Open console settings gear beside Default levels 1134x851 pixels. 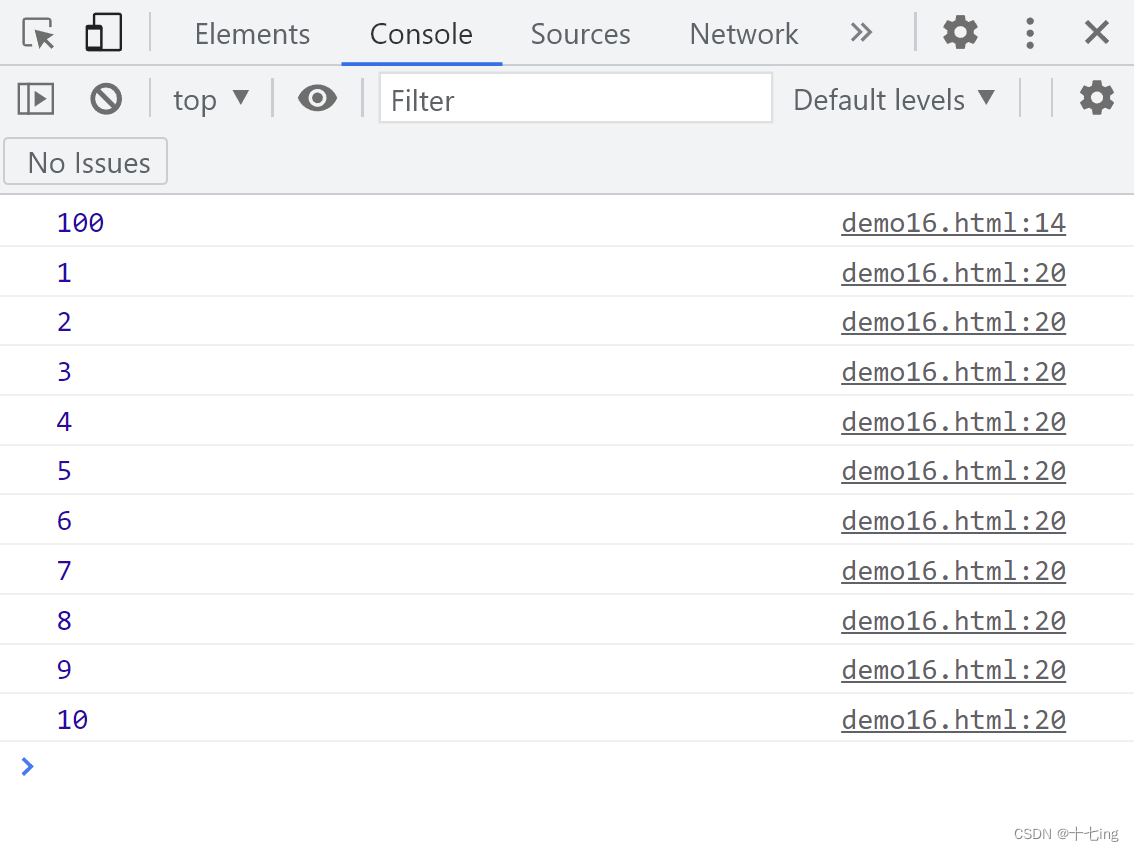coord(1096,98)
